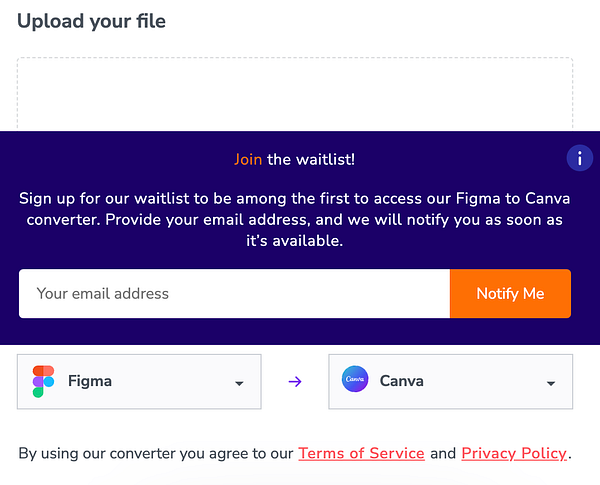Expand the Figma dropdown caret
Screen dimensions: 600x485
coord(239,383)
